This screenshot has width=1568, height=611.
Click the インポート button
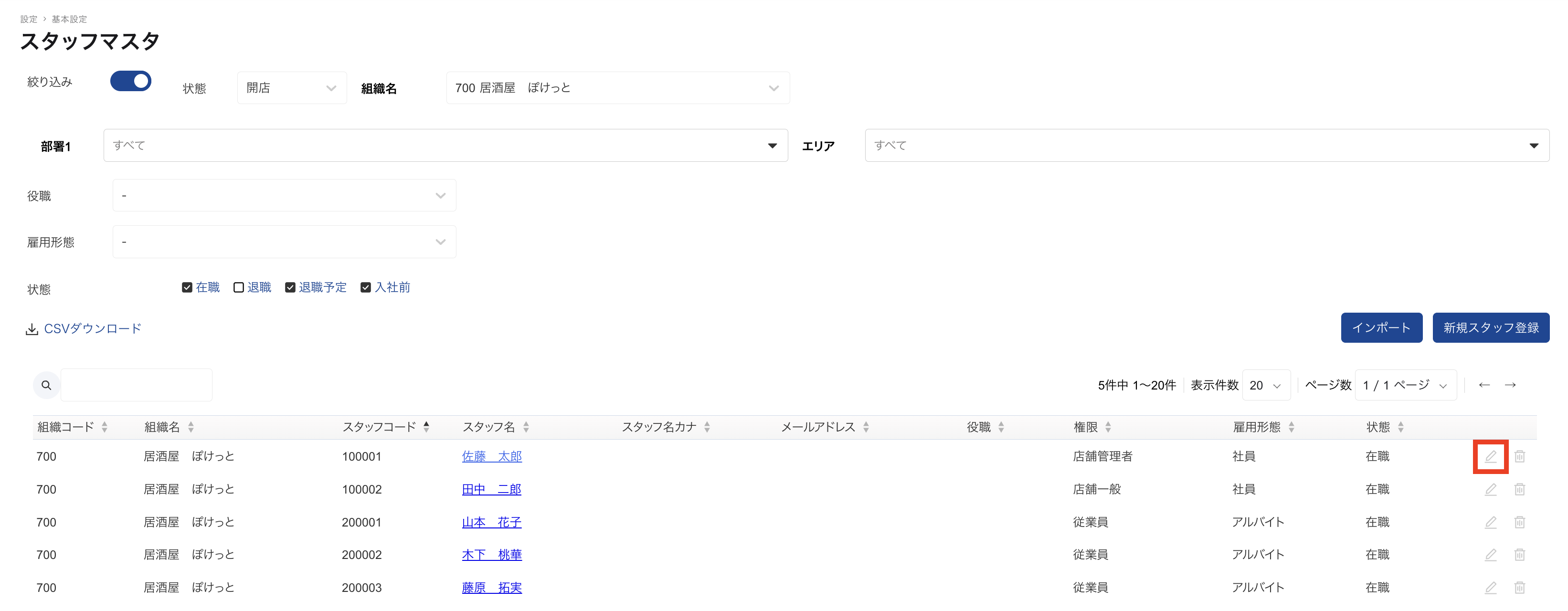click(x=1382, y=328)
